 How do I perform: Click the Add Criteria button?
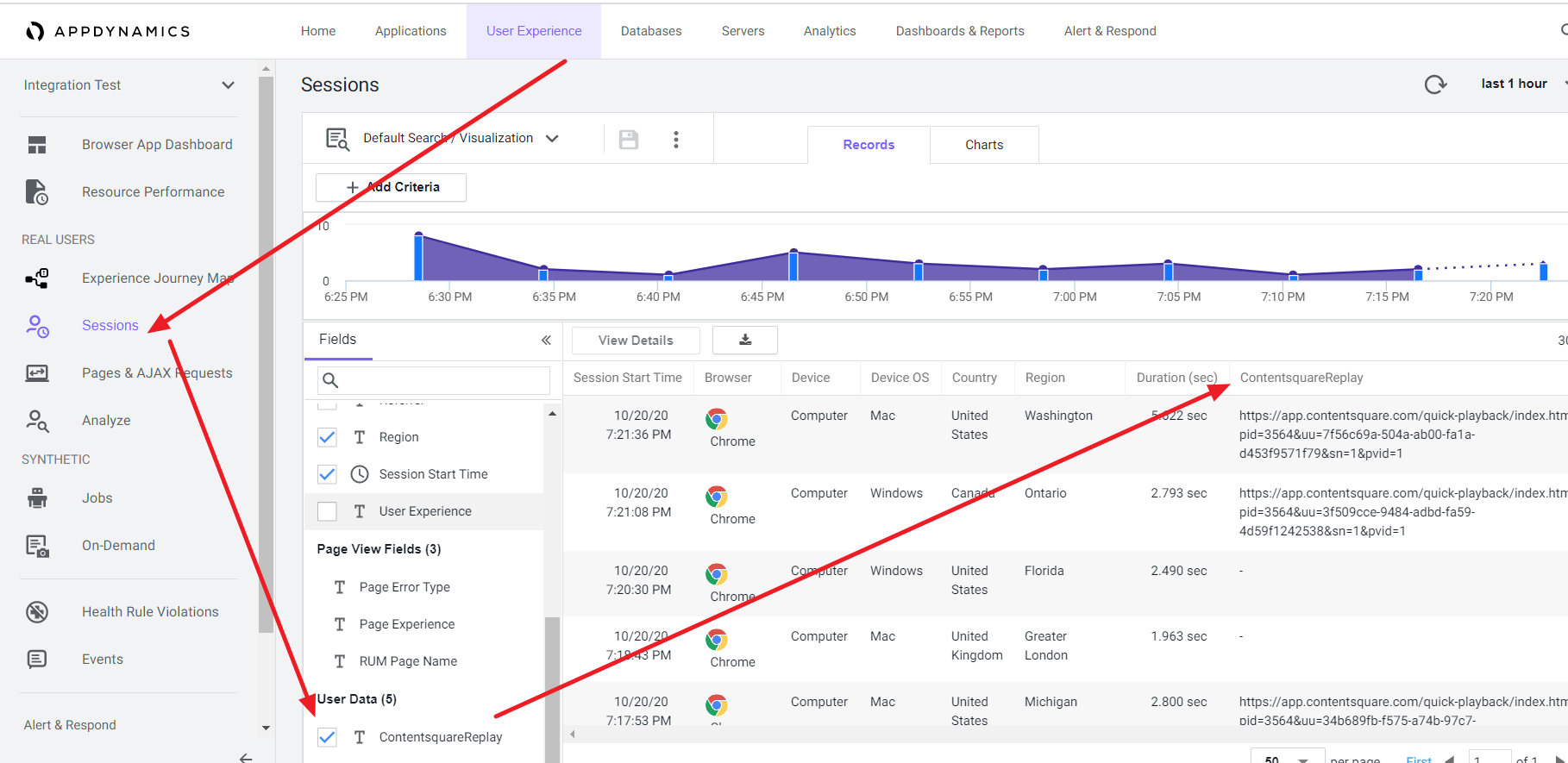(x=392, y=187)
